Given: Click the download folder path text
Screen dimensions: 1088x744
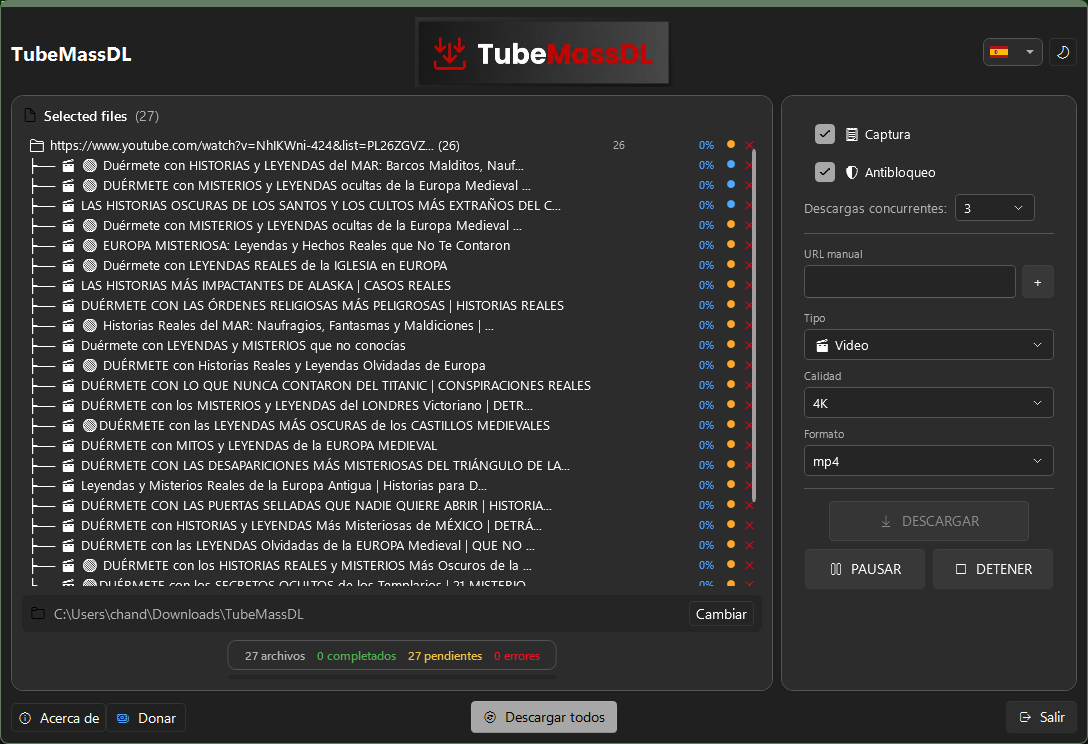Looking at the screenshot, I should tap(178, 614).
